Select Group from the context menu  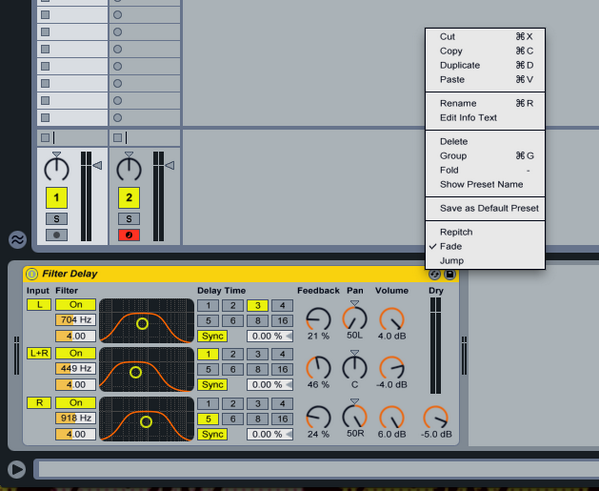pos(485,156)
